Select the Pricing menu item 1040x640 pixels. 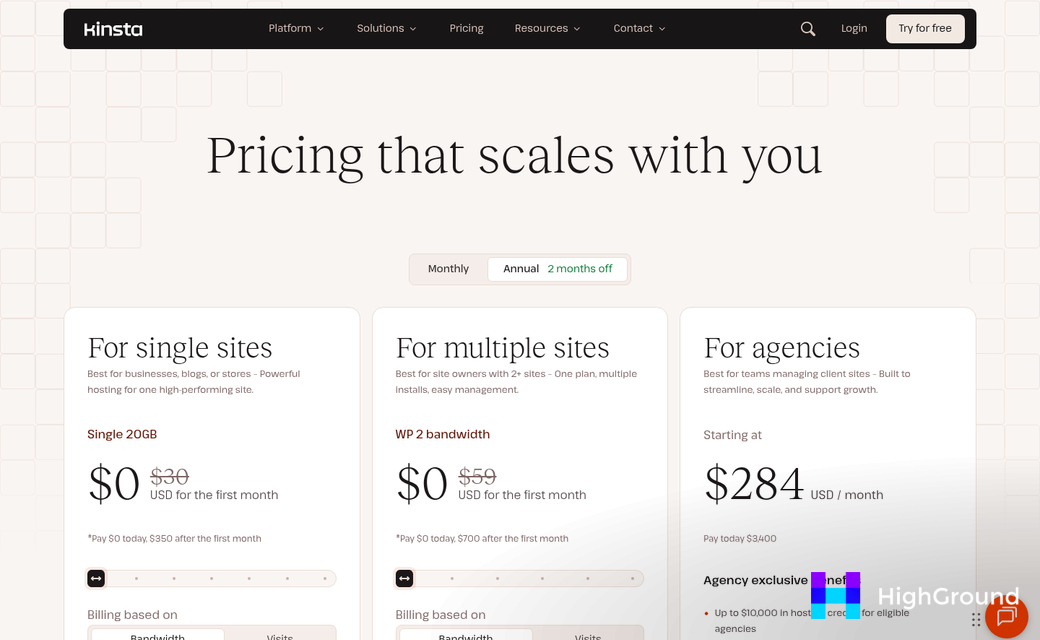[x=466, y=28]
